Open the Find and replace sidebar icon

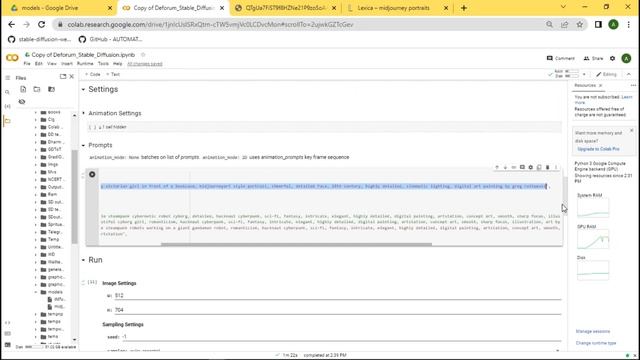[x=7, y=92]
